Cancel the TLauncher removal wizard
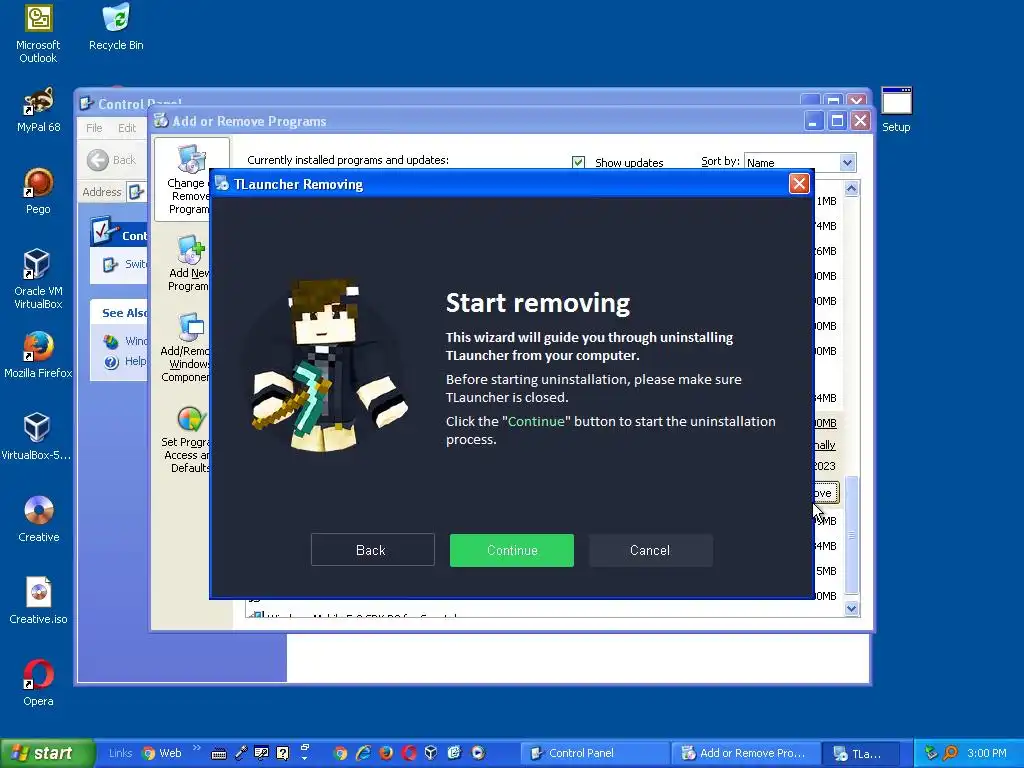This screenshot has height=768, width=1024. coord(650,550)
